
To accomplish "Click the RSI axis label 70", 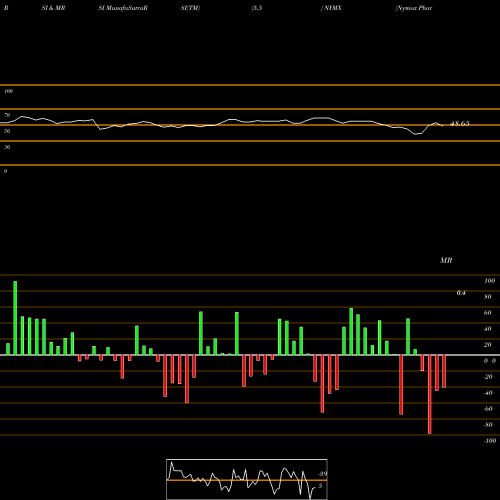I will [7, 115].
